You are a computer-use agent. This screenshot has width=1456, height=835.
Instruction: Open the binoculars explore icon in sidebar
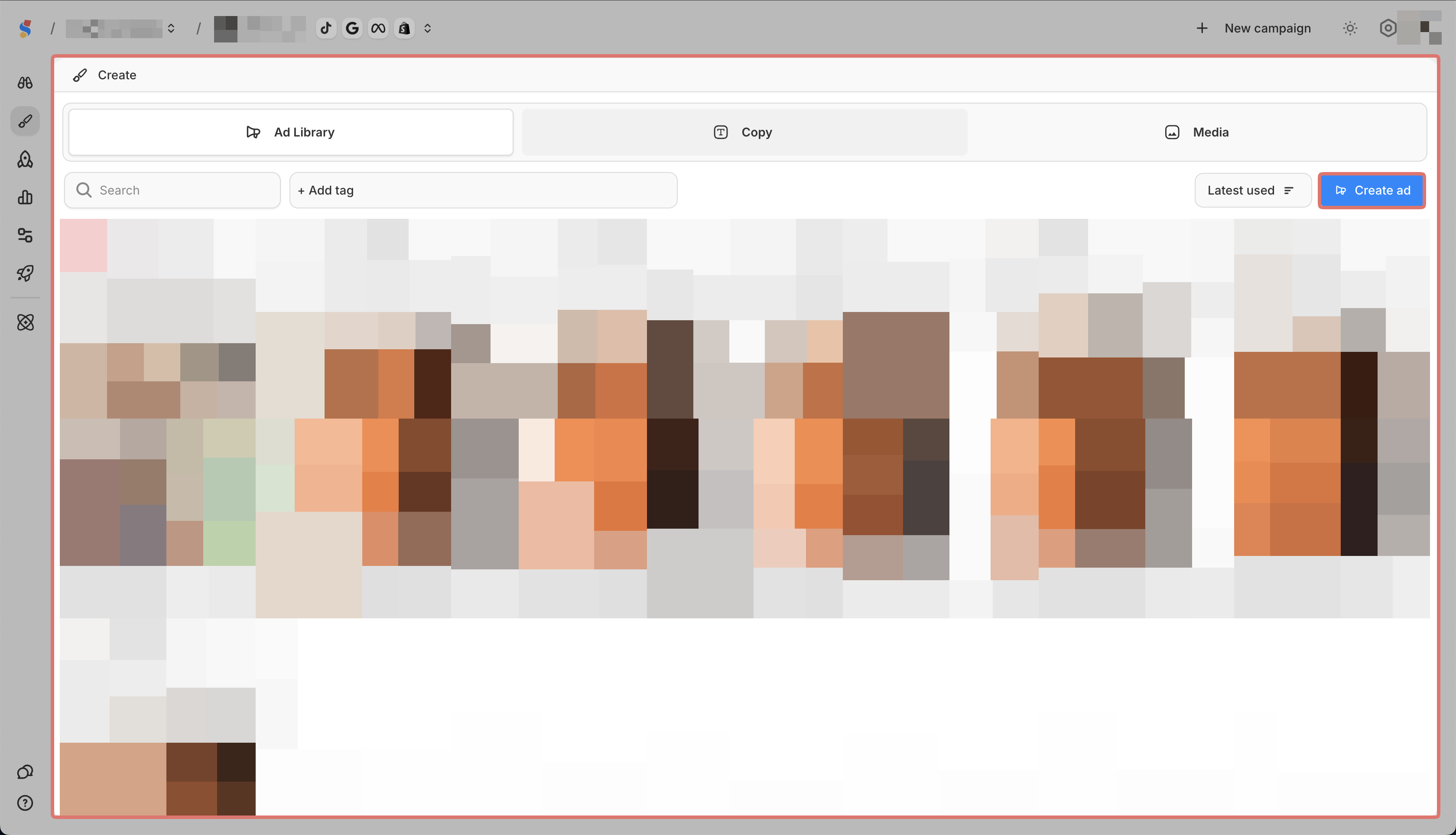tap(25, 83)
